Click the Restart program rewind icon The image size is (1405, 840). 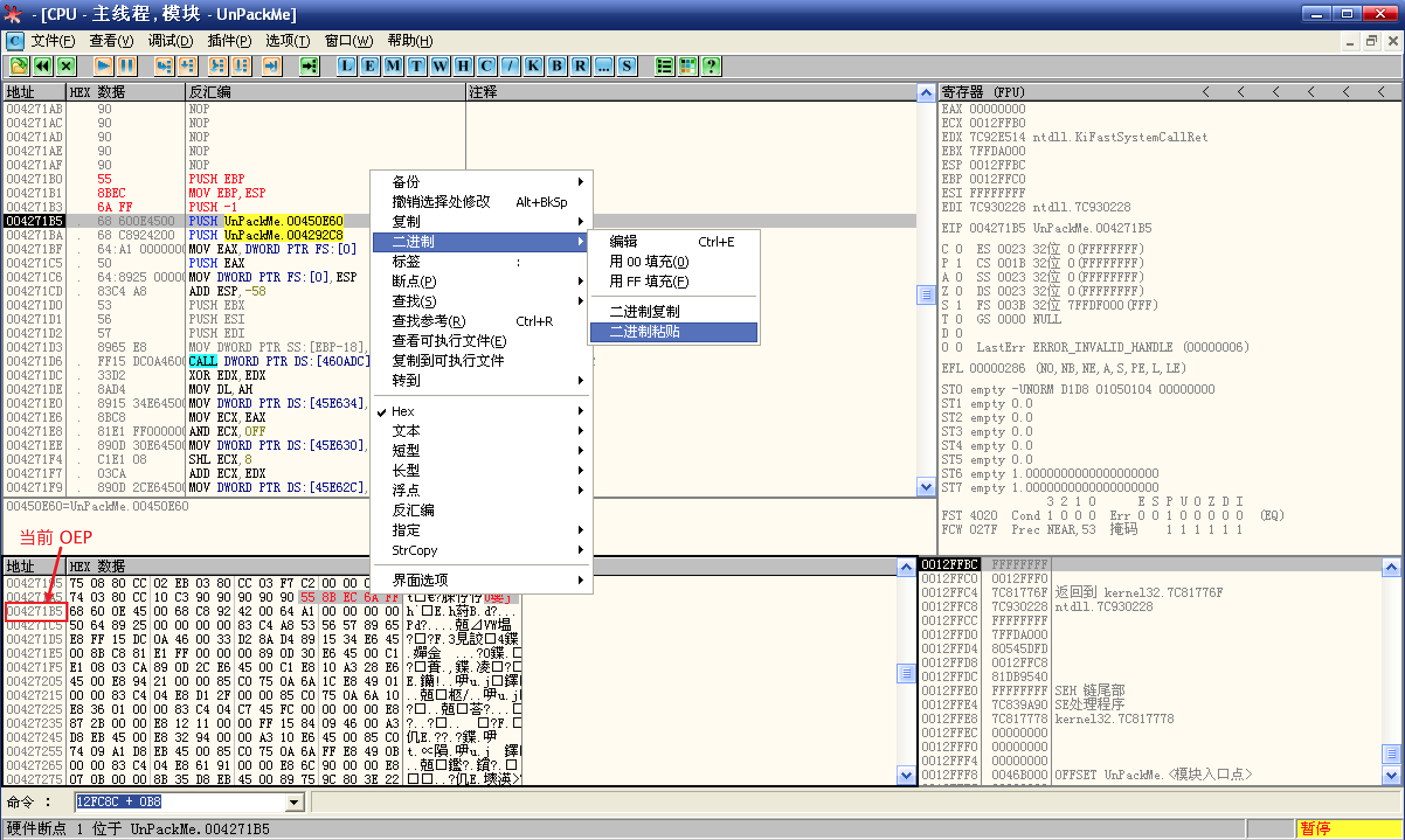tap(43, 66)
